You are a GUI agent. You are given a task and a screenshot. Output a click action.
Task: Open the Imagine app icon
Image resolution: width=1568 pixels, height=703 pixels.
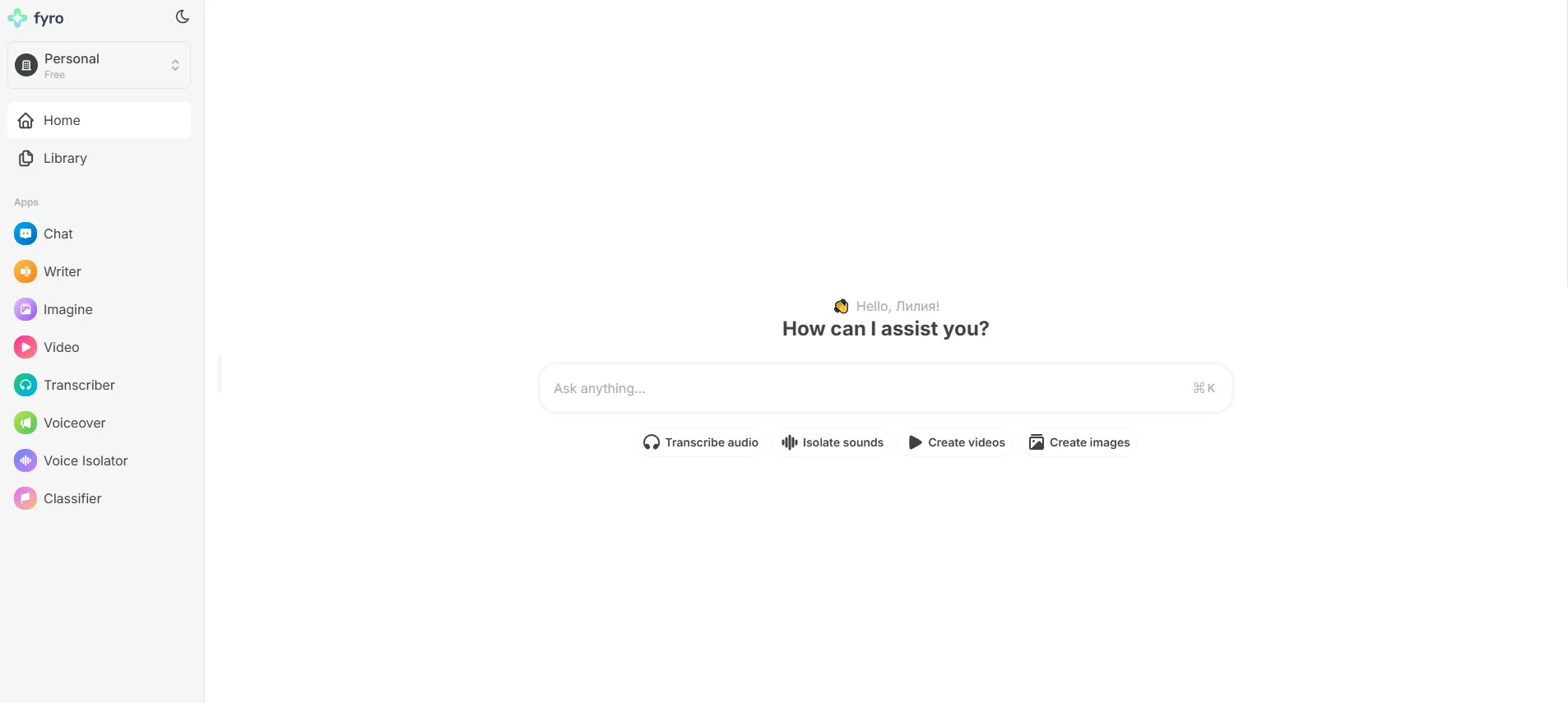(x=26, y=309)
